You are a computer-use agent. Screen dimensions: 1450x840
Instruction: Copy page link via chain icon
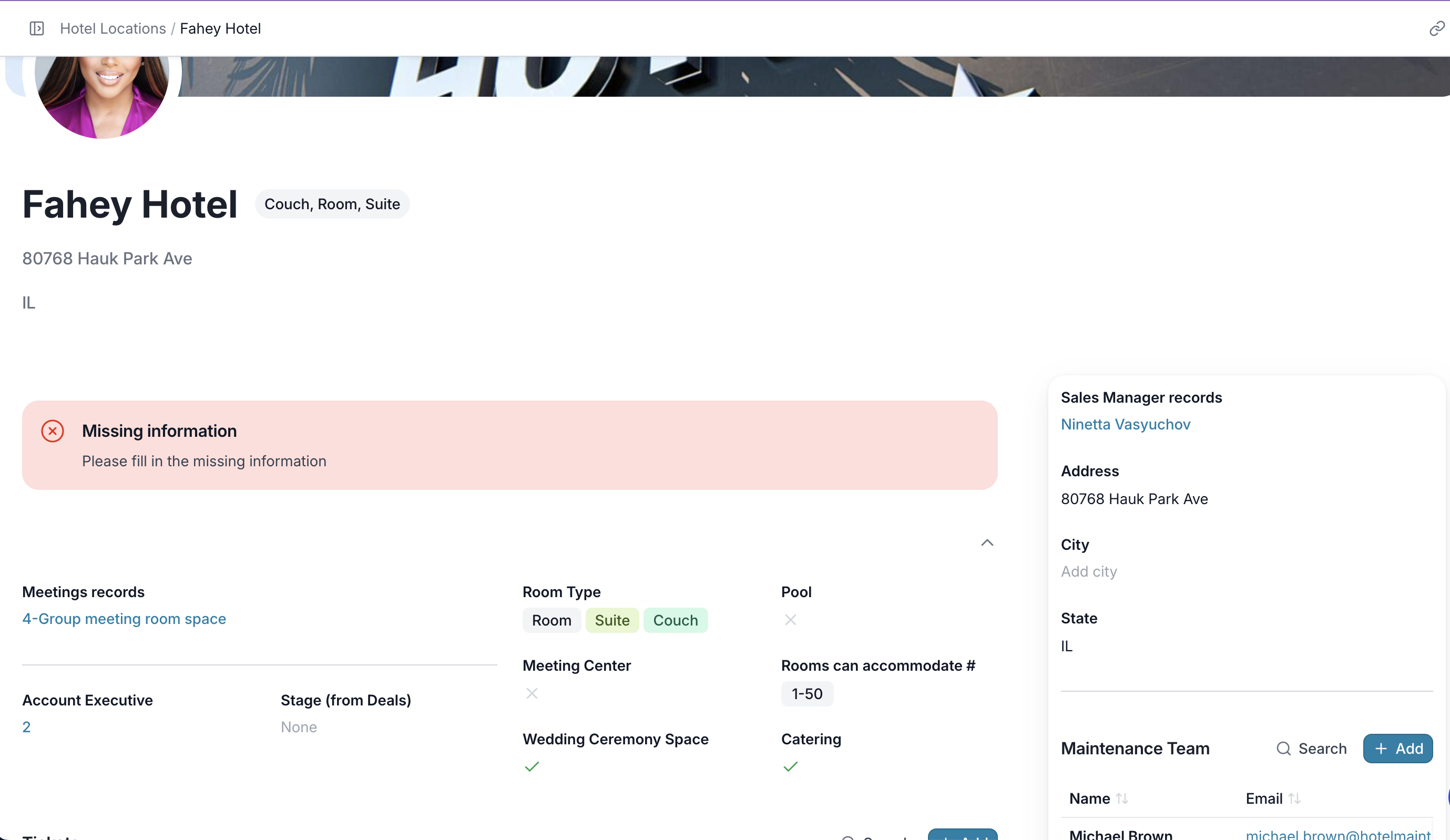tap(1436, 28)
